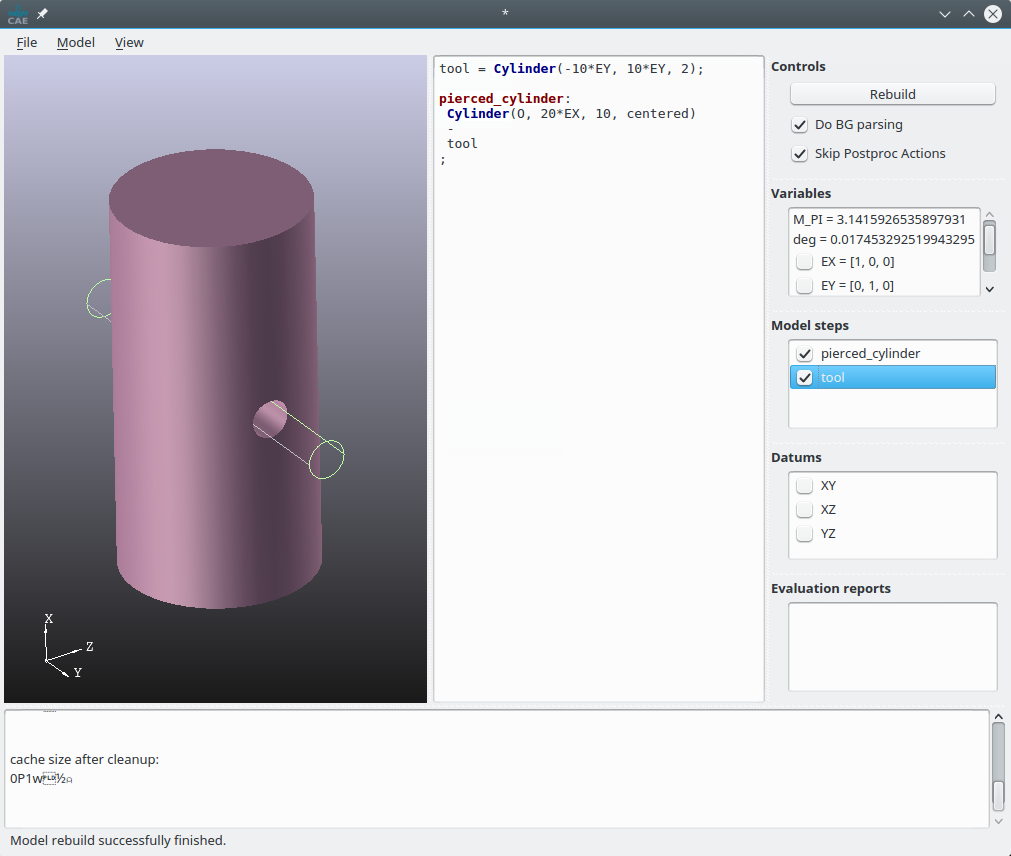Hide the pierced_cylinder model step
The height and width of the screenshot is (856, 1011).
tap(804, 354)
